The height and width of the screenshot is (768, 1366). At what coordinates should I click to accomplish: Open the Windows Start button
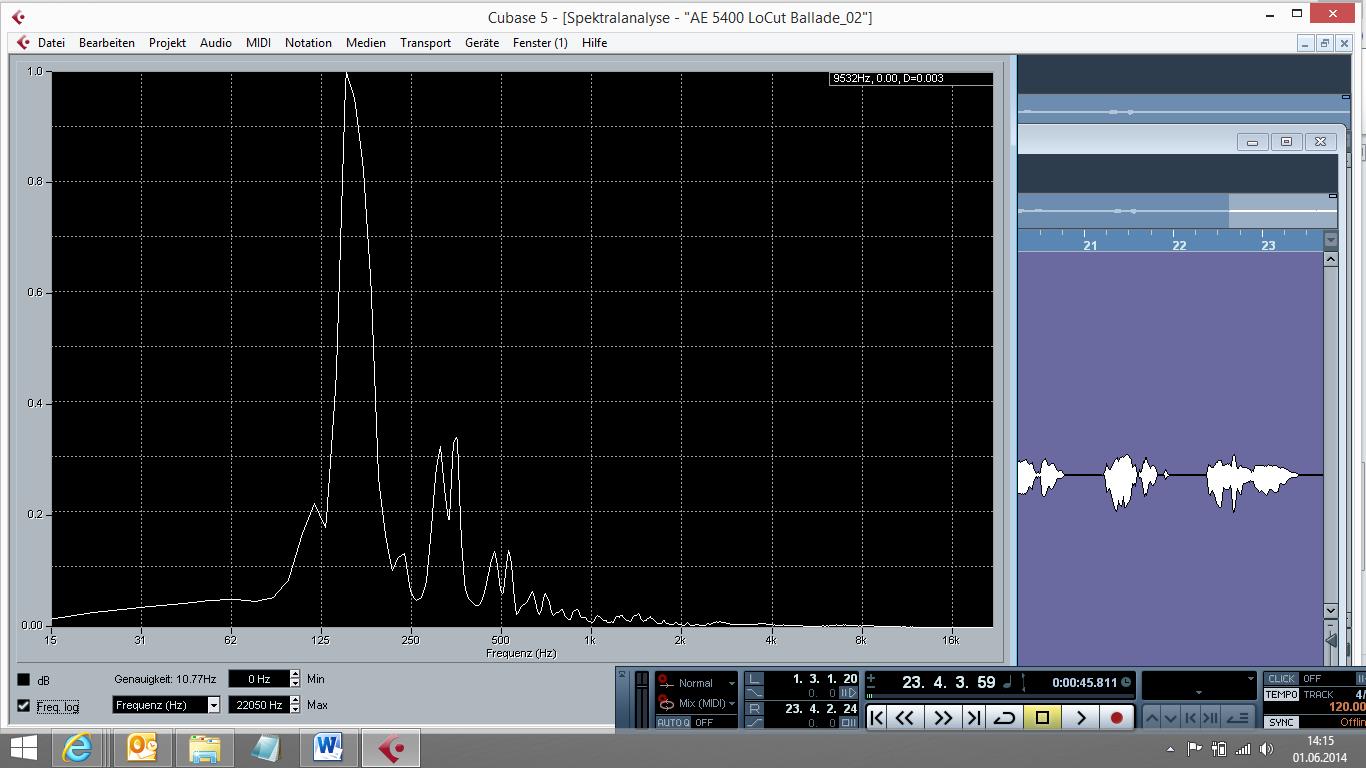click(24, 747)
